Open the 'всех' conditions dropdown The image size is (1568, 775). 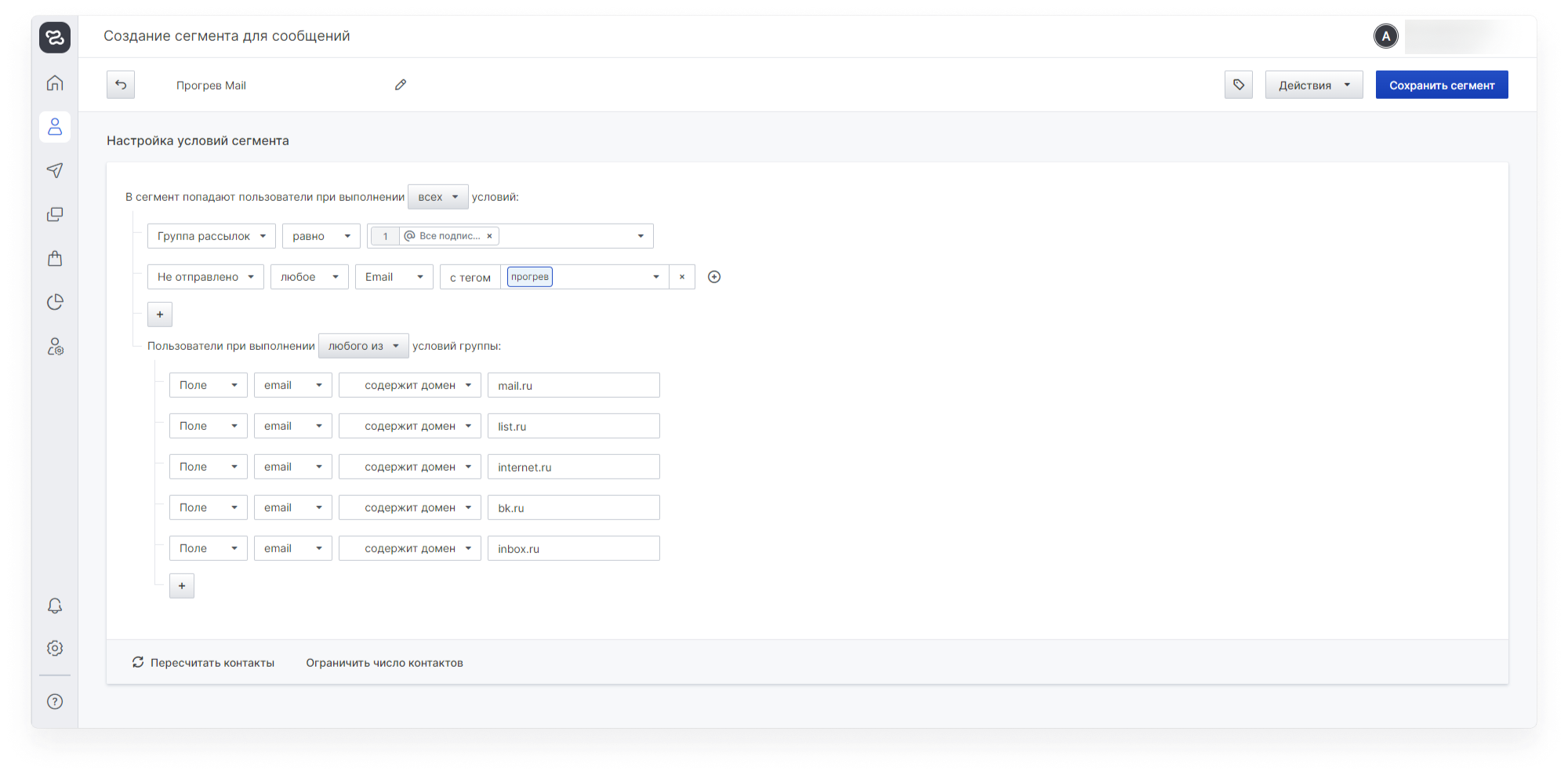[x=438, y=197]
